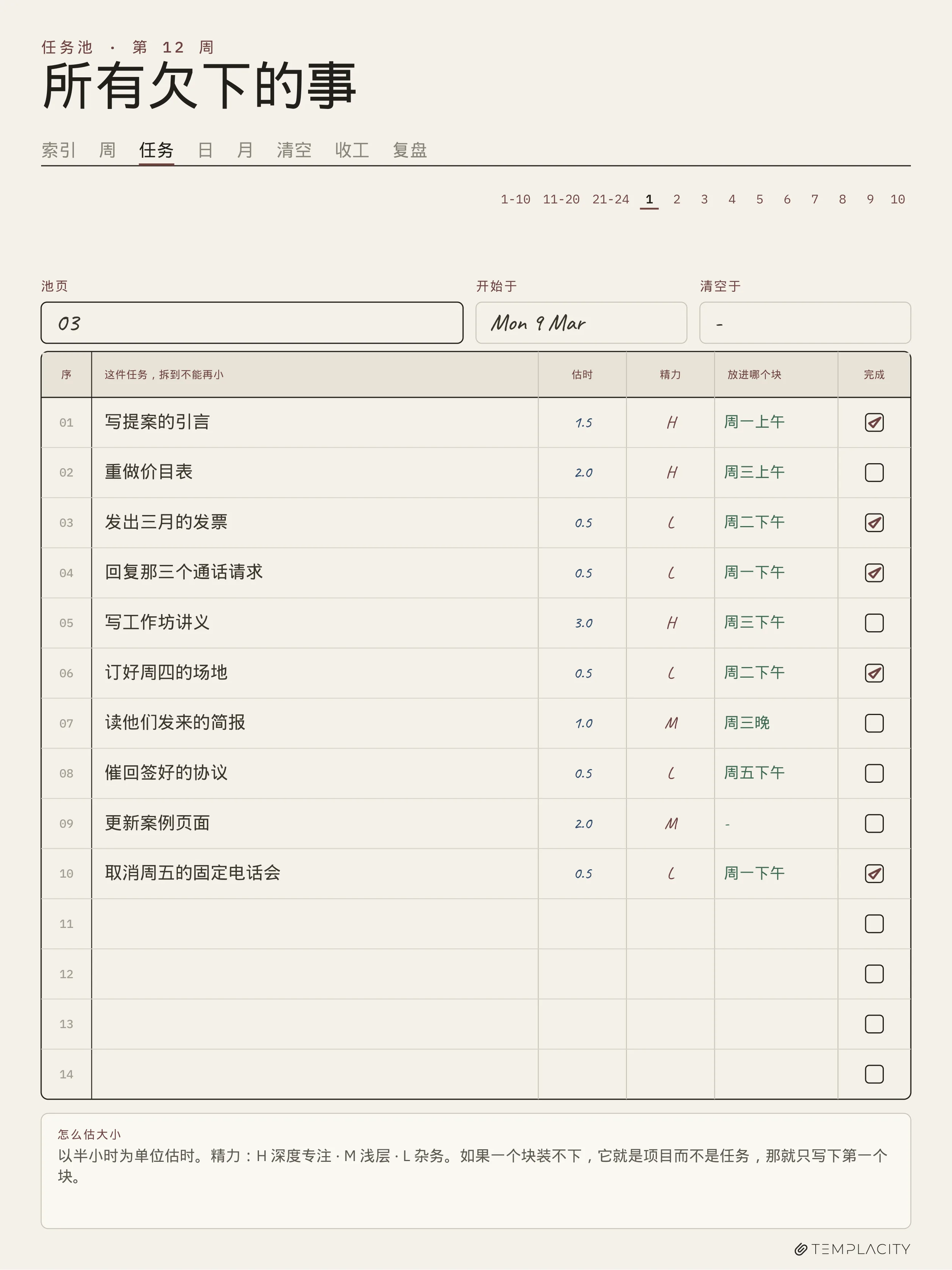Select page number 2
This screenshot has height=1270, width=952.
tap(677, 199)
